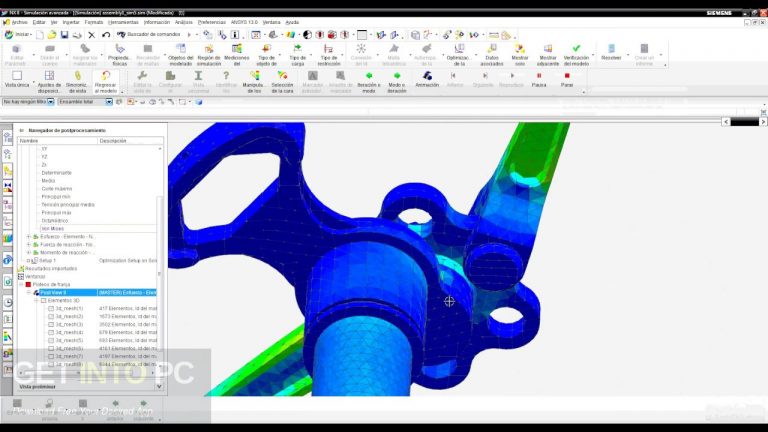Click the Iniciar start button

pyautogui.click(x=18, y=34)
